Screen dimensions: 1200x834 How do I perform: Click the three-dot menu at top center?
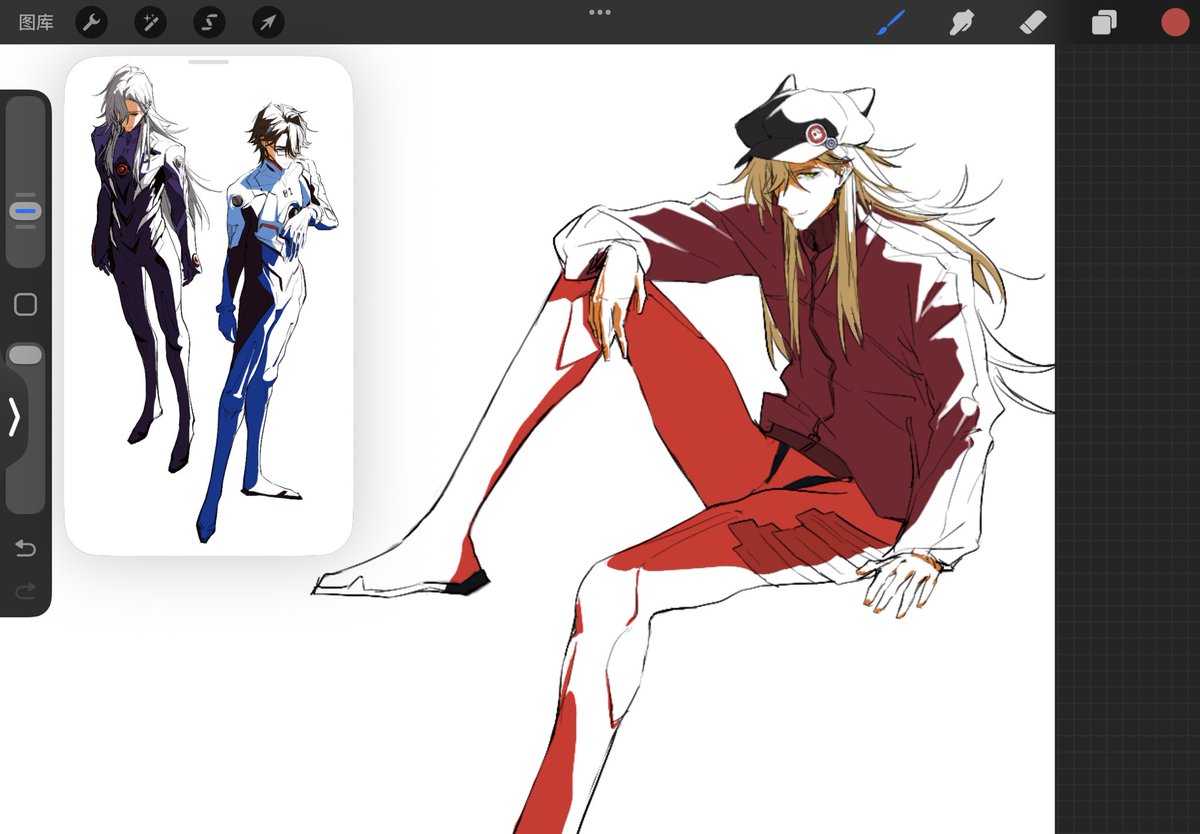(x=600, y=12)
